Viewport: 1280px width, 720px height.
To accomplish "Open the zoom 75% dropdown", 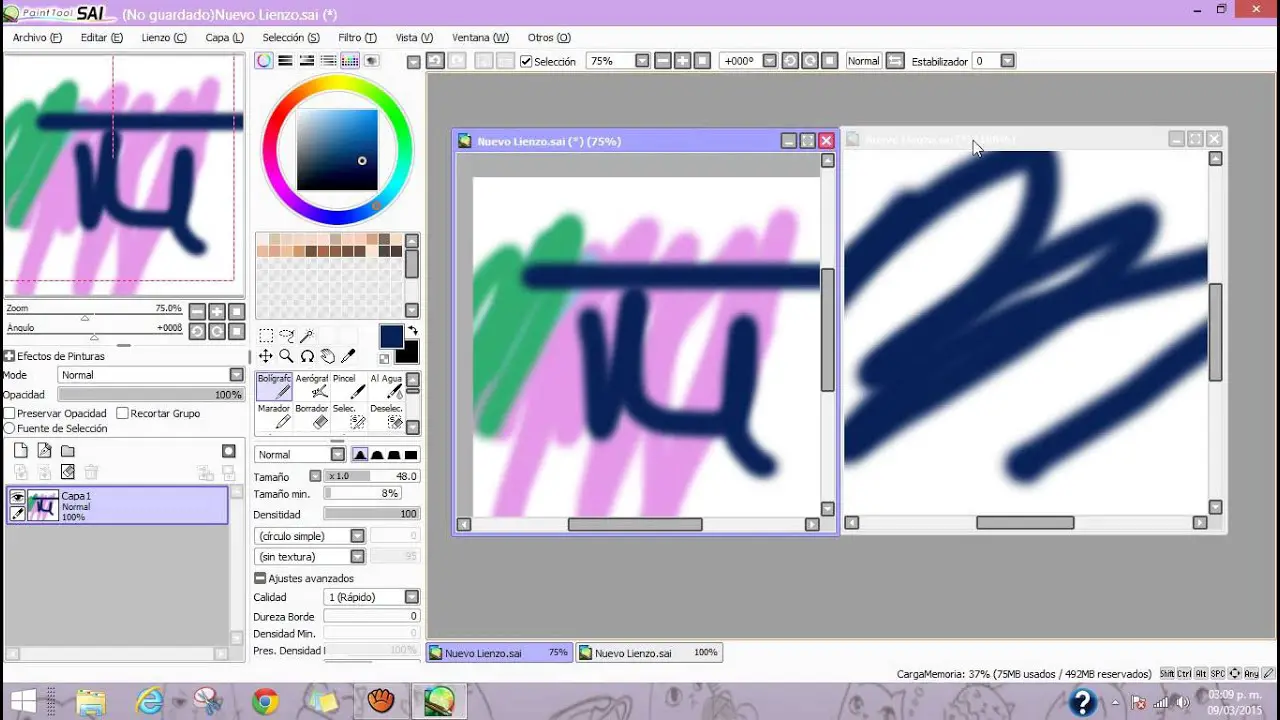I will (x=642, y=61).
